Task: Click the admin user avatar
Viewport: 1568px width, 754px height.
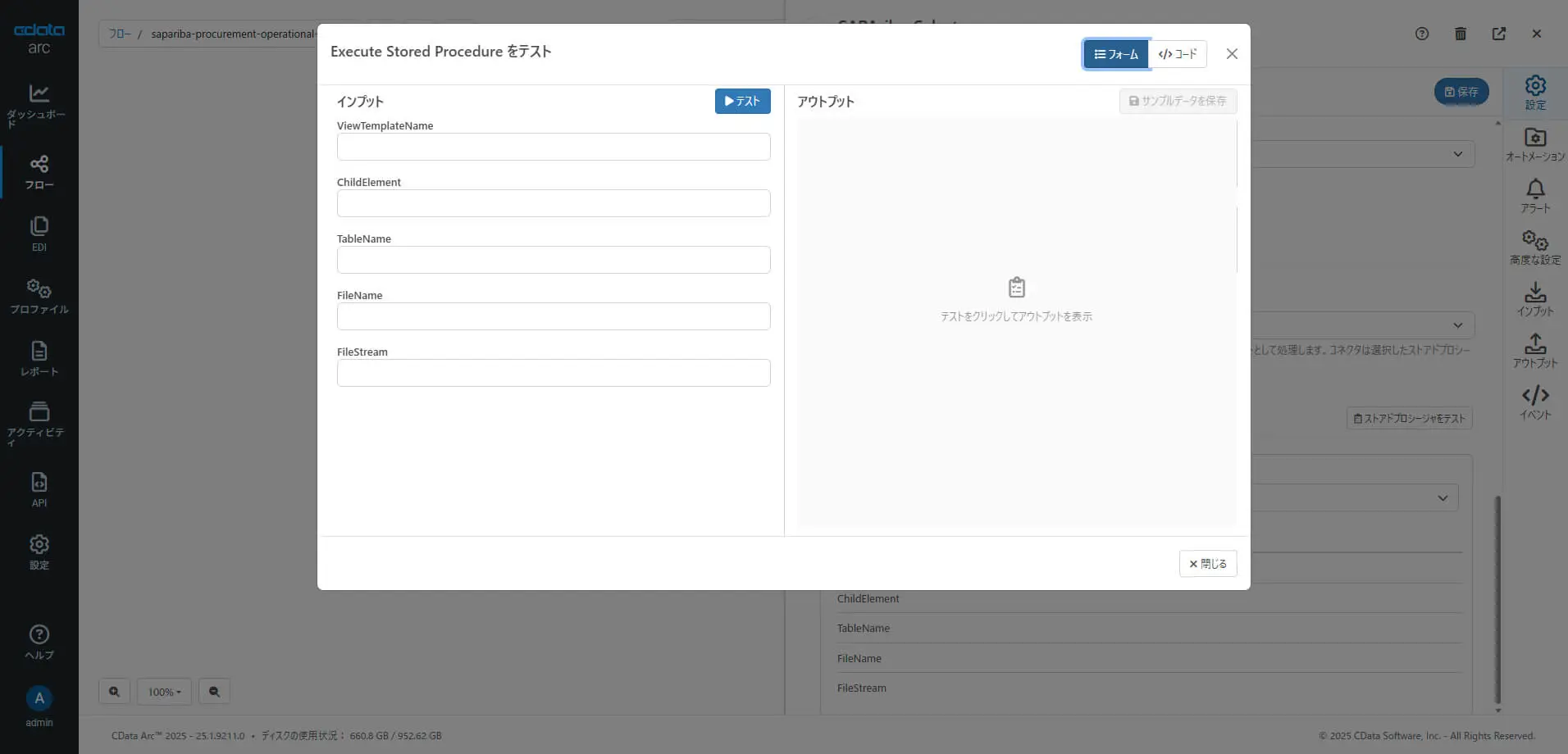Action: tap(39, 698)
